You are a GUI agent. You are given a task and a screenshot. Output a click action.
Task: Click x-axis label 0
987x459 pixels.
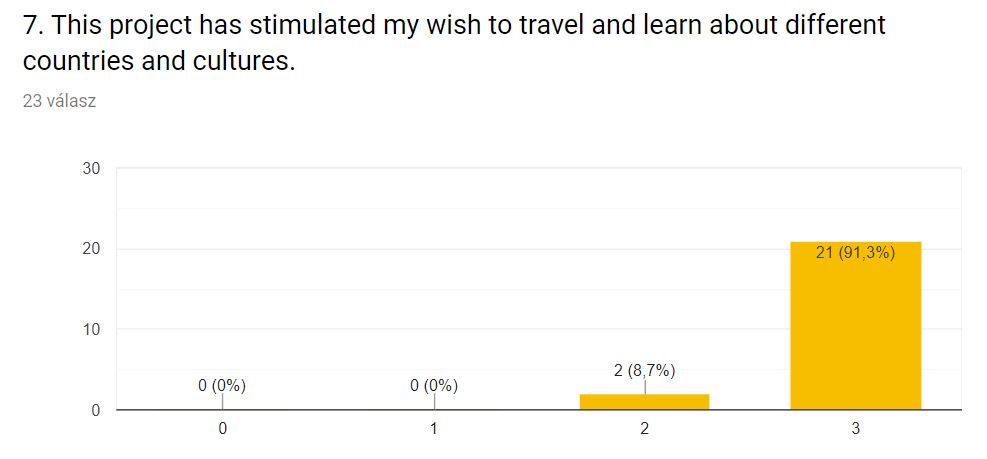tap(222, 429)
